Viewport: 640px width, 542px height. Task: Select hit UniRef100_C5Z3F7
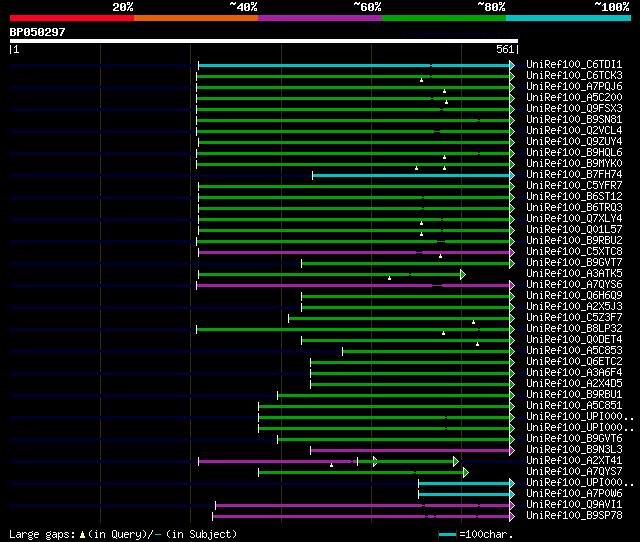574,318
